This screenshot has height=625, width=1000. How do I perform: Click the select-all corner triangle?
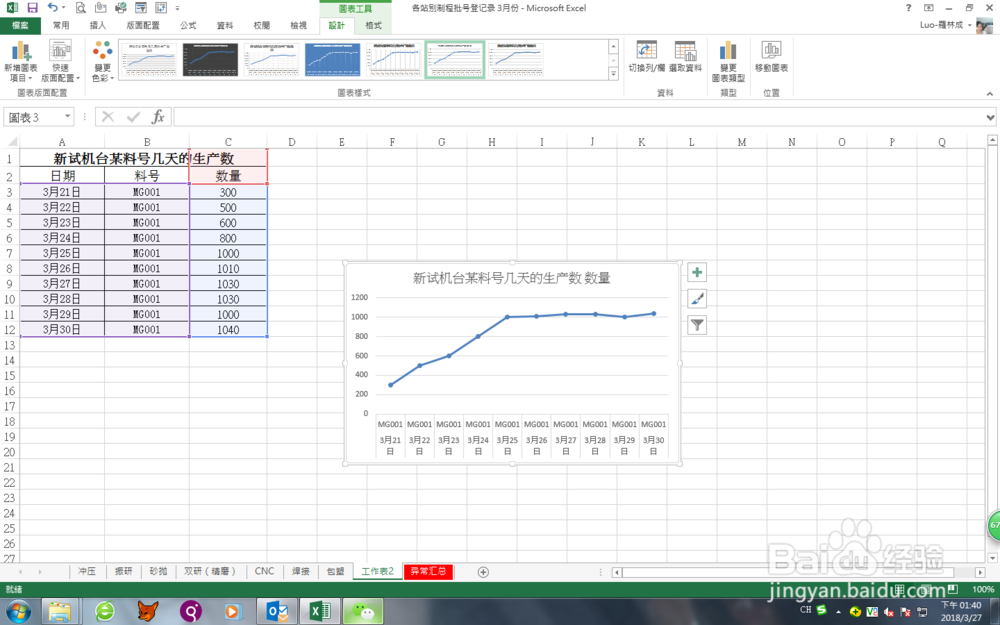point(12,142)
